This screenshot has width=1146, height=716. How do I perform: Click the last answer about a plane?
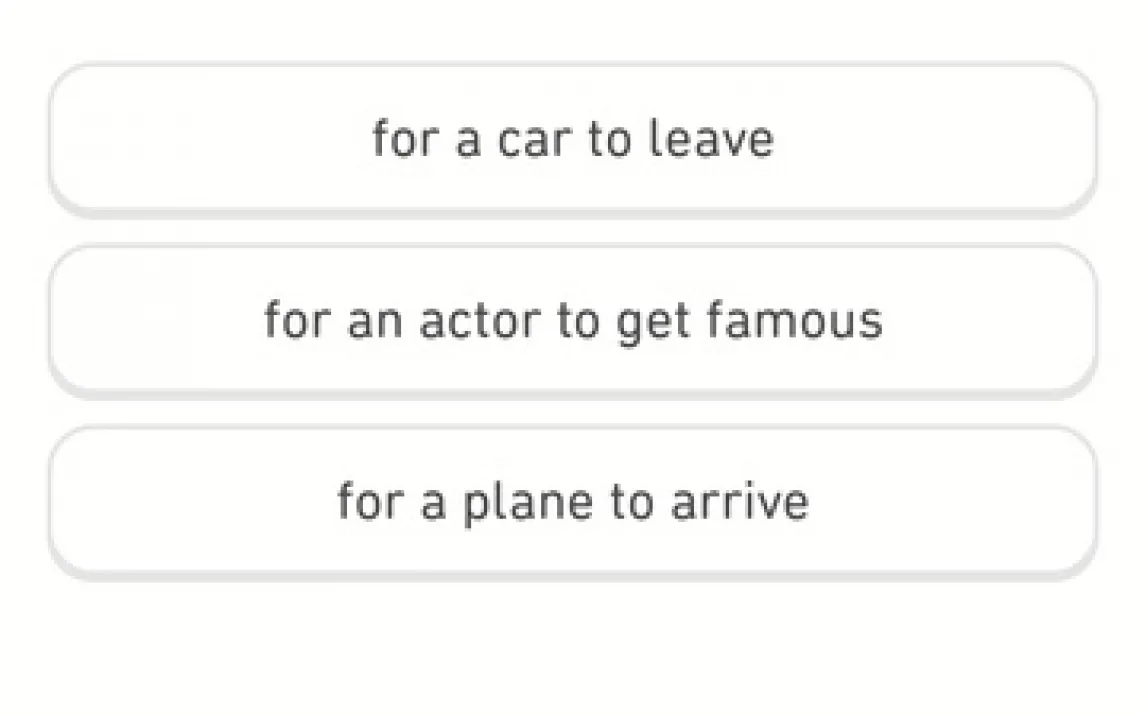click(572, 501)
